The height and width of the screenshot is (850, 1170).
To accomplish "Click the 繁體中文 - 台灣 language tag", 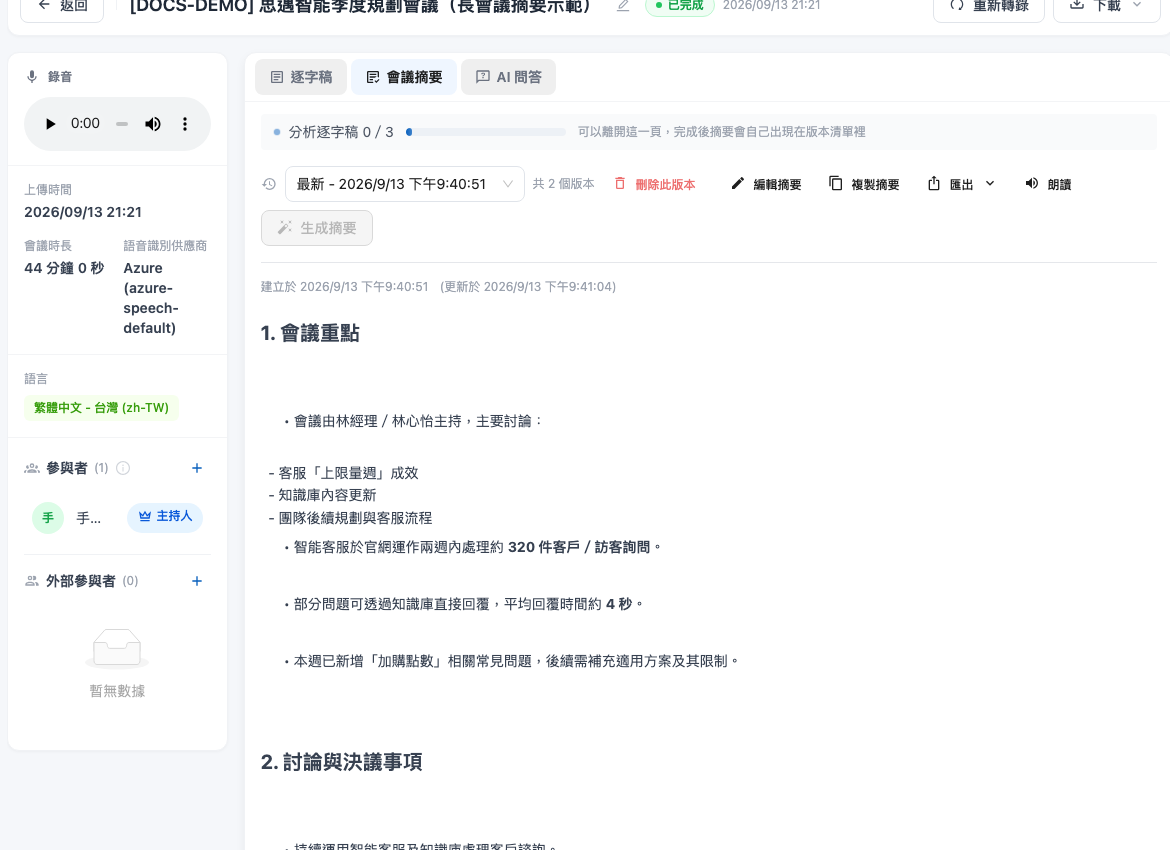I will [x=101, y=407].
